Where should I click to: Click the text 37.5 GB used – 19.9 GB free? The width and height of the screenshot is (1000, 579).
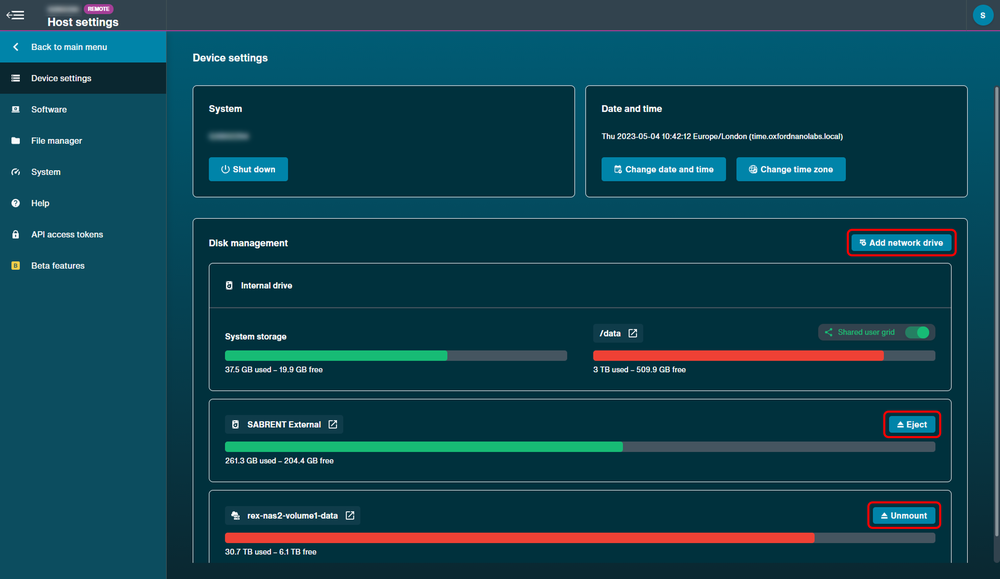point(274,370)
